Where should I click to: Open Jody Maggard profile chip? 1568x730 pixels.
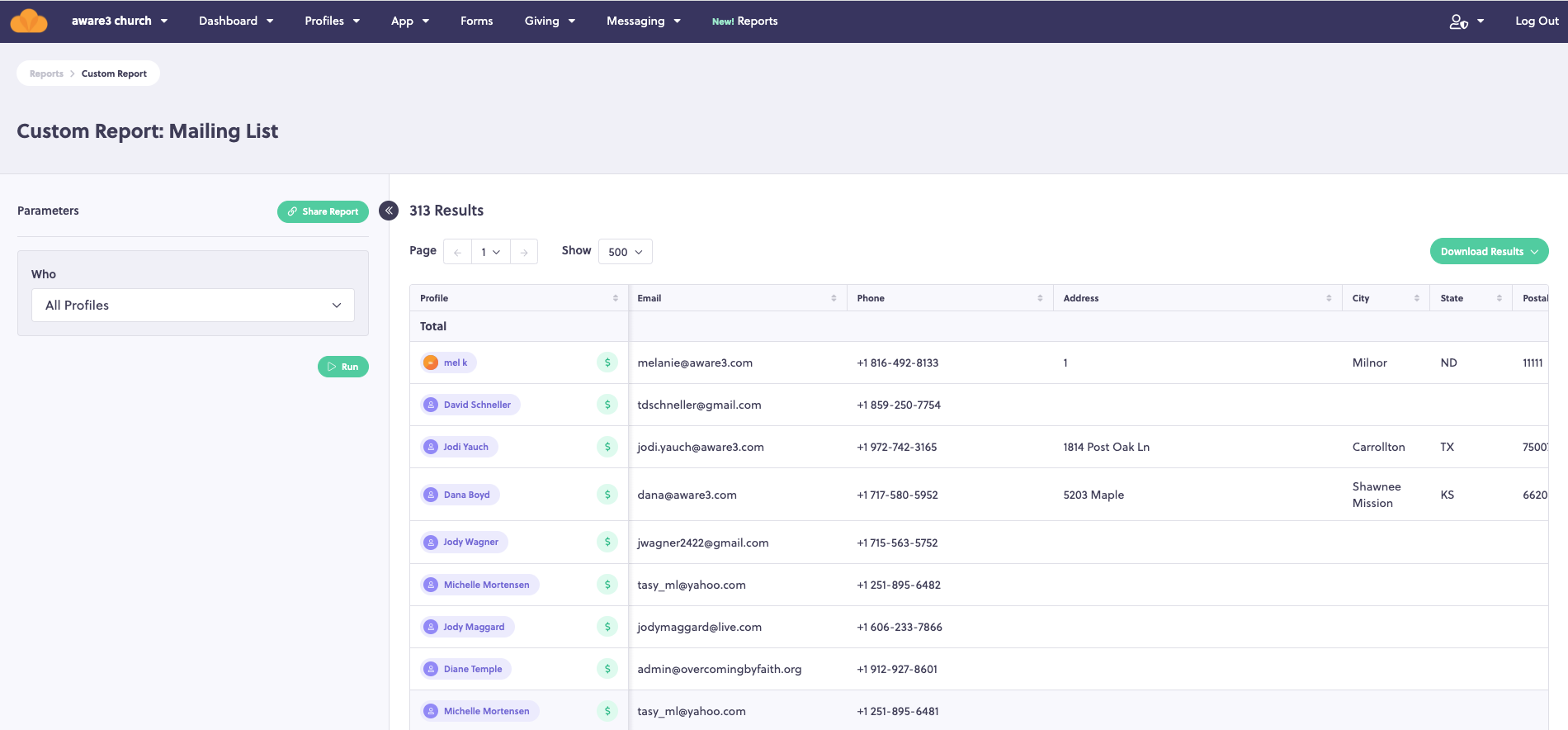(x=467, y=627)
